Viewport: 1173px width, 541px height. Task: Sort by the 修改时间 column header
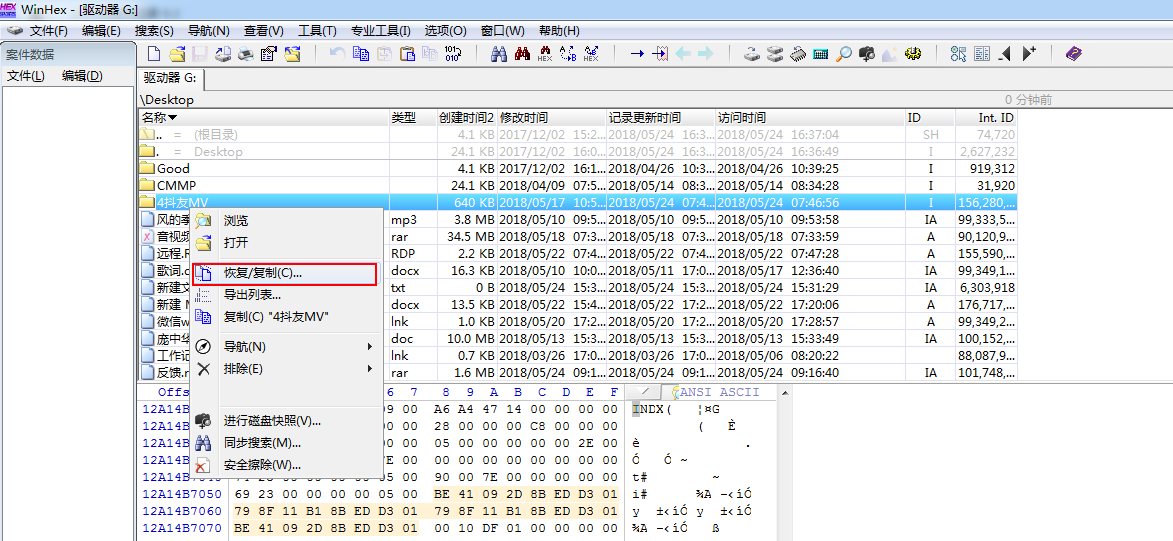551,118
